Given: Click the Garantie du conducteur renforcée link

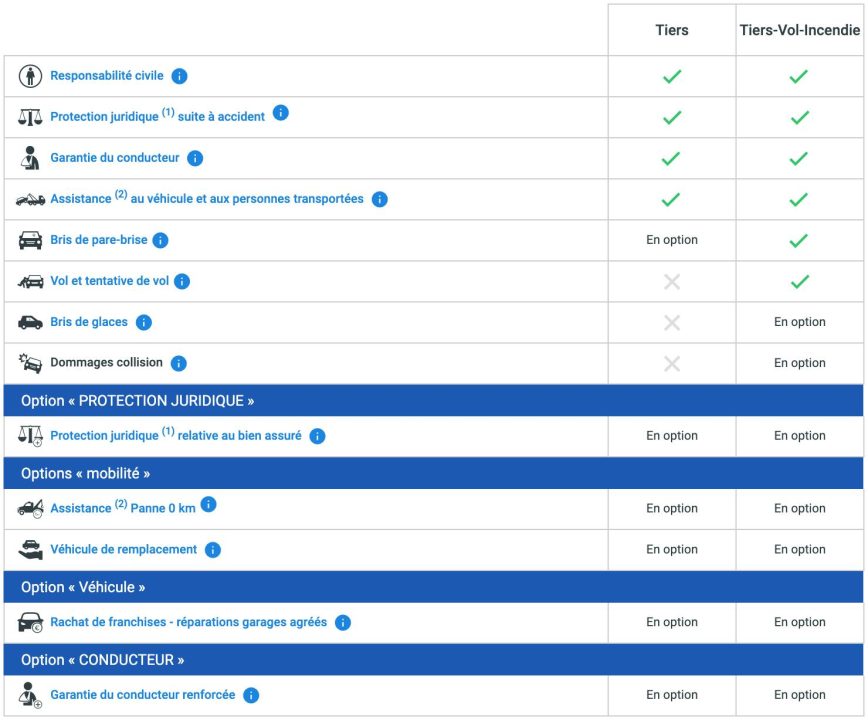Looking at the screenshot, I should tap(143, 694).
